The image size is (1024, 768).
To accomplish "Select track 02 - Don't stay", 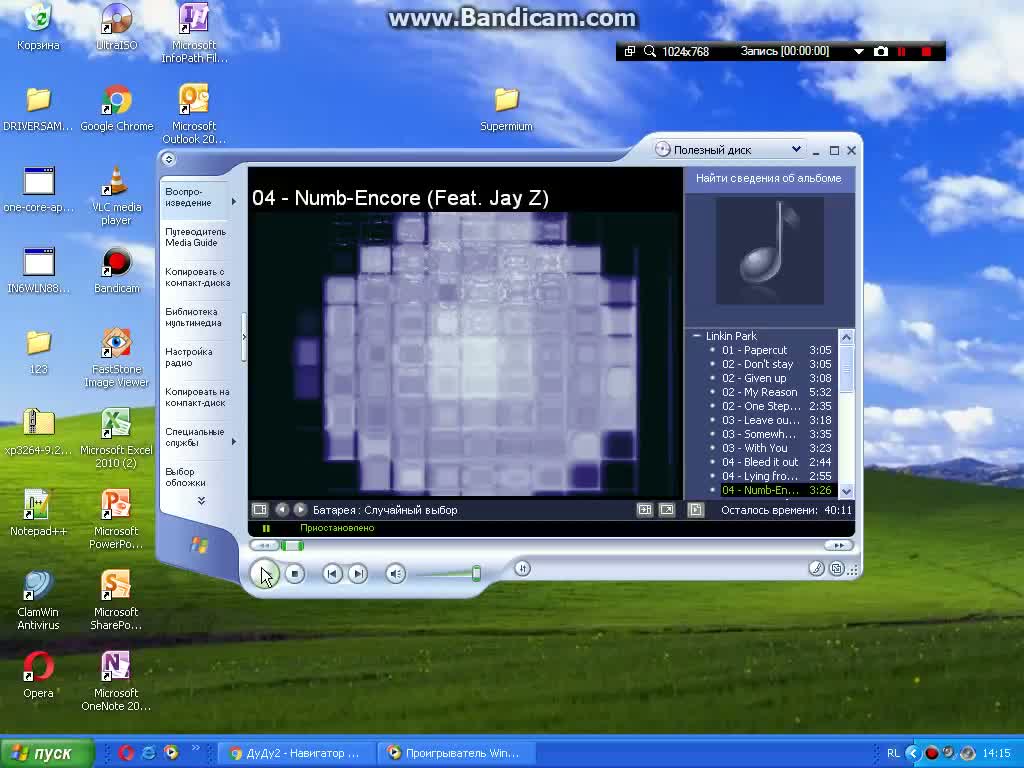I will click(771, 364).
